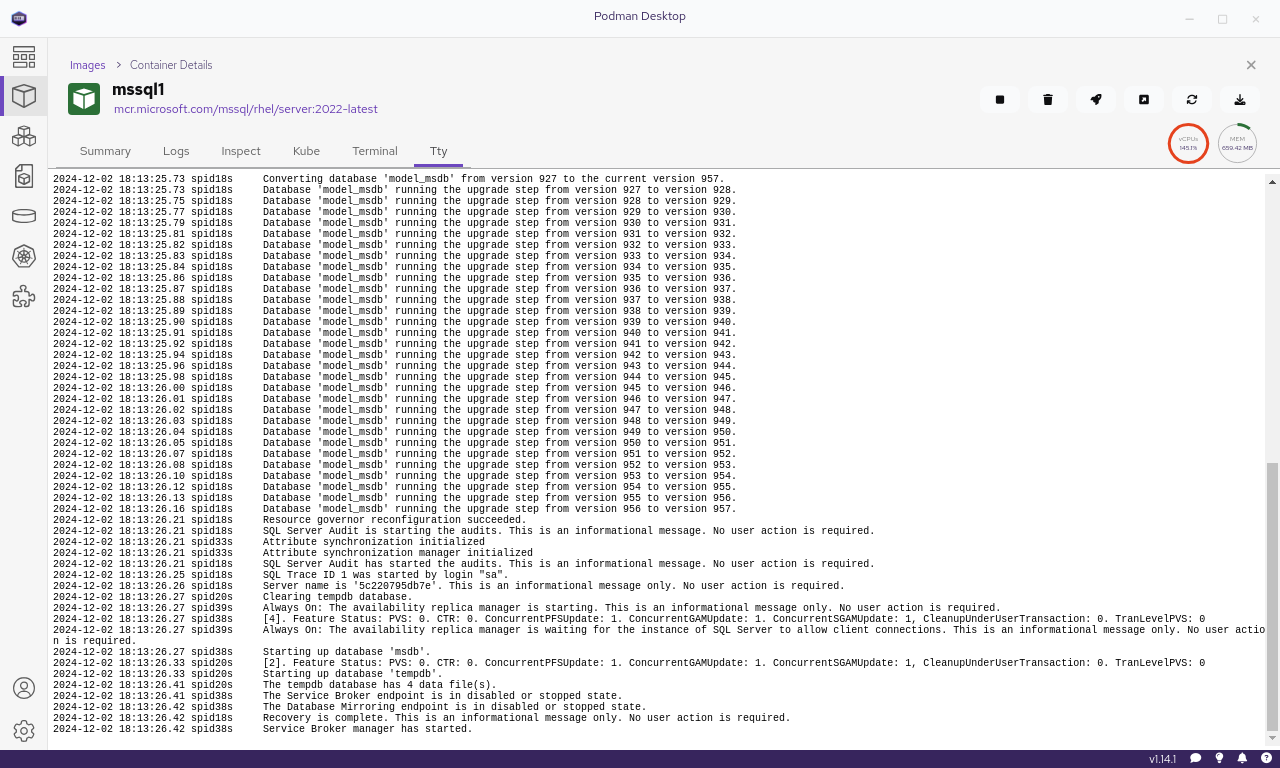
Task: Open the Dashboard sidebar icon
Action: tap(24, 56)
